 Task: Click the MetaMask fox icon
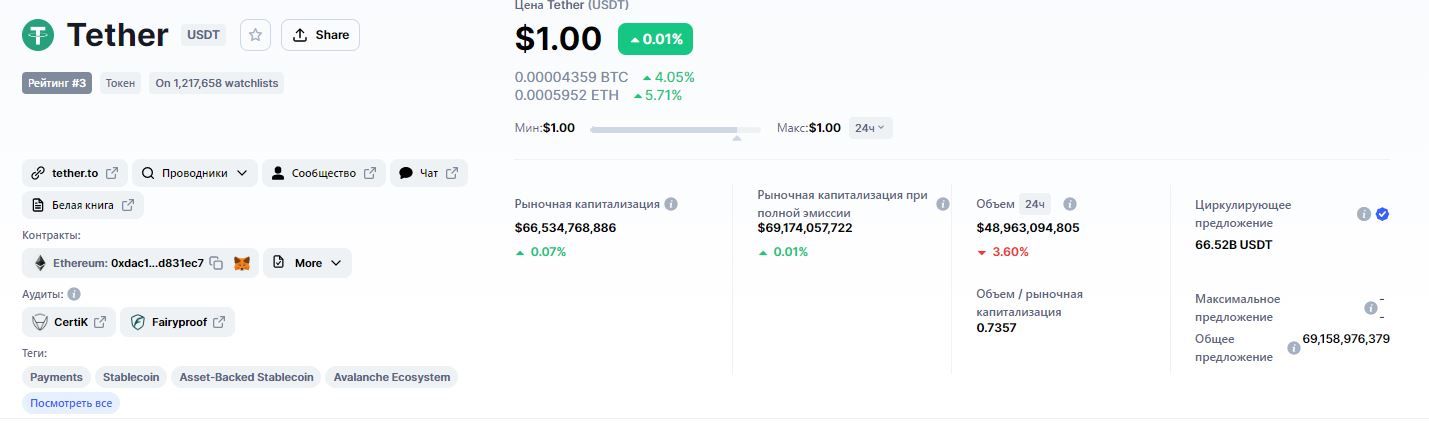click(242, 263)
